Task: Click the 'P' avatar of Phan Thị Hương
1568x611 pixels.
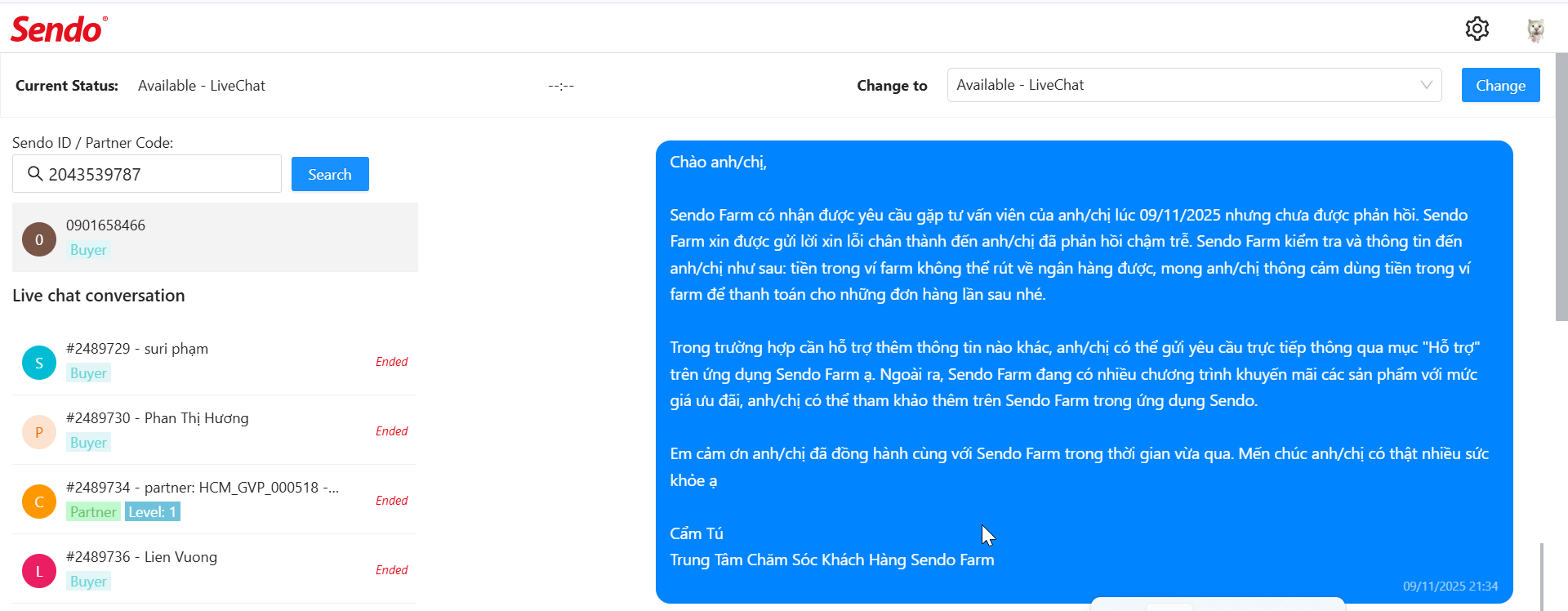Action: coord(39,432)
